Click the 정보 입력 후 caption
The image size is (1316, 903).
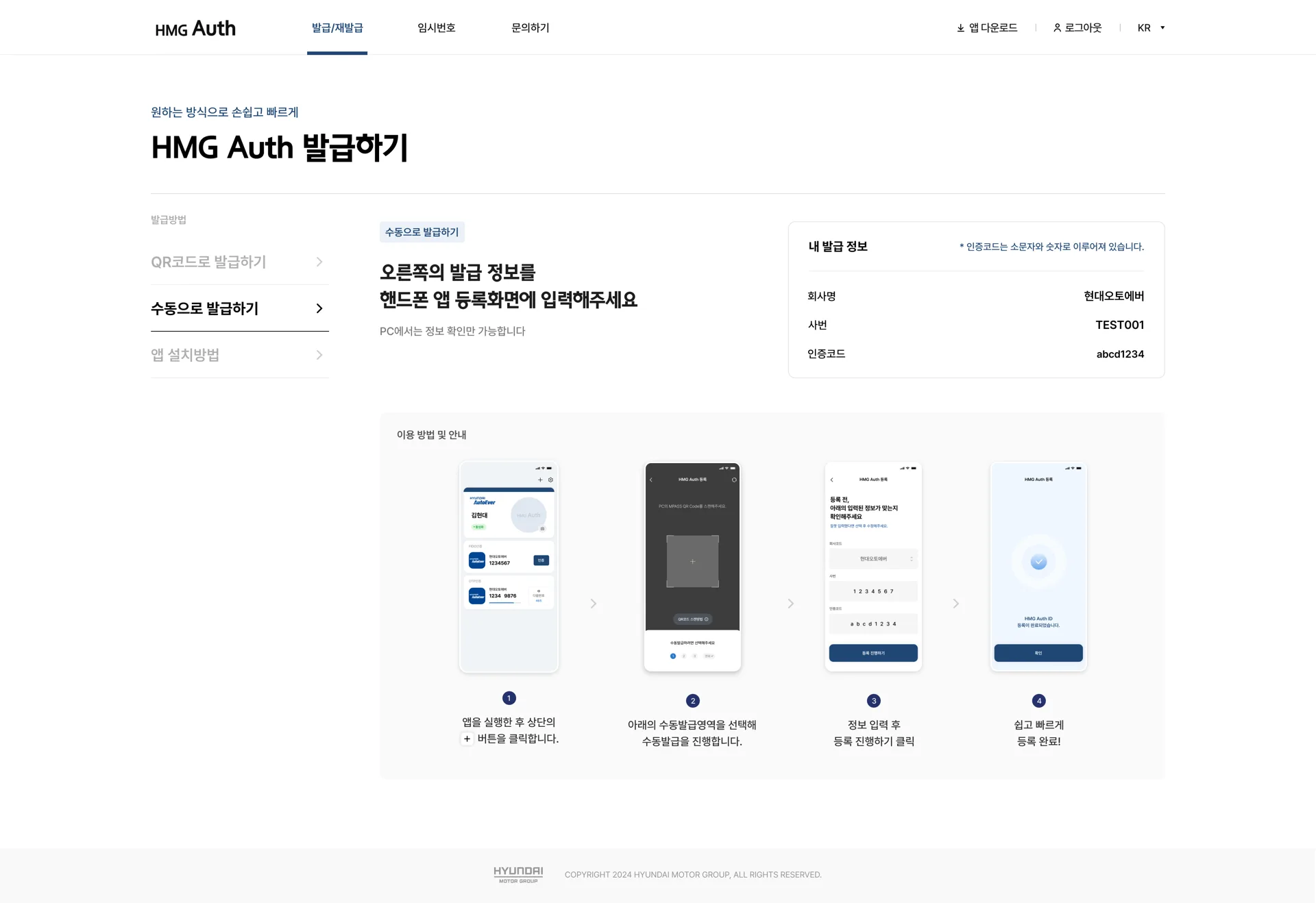click(874, 725)
